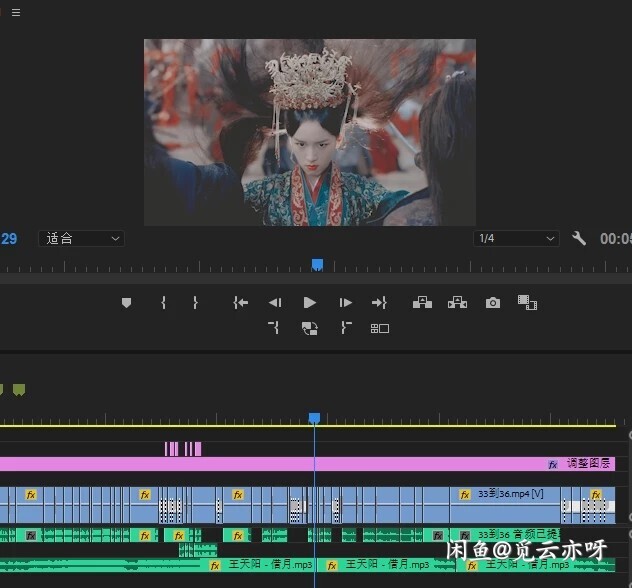Select the pink 调整图层 adjustment layer clip

click(308, 464)
